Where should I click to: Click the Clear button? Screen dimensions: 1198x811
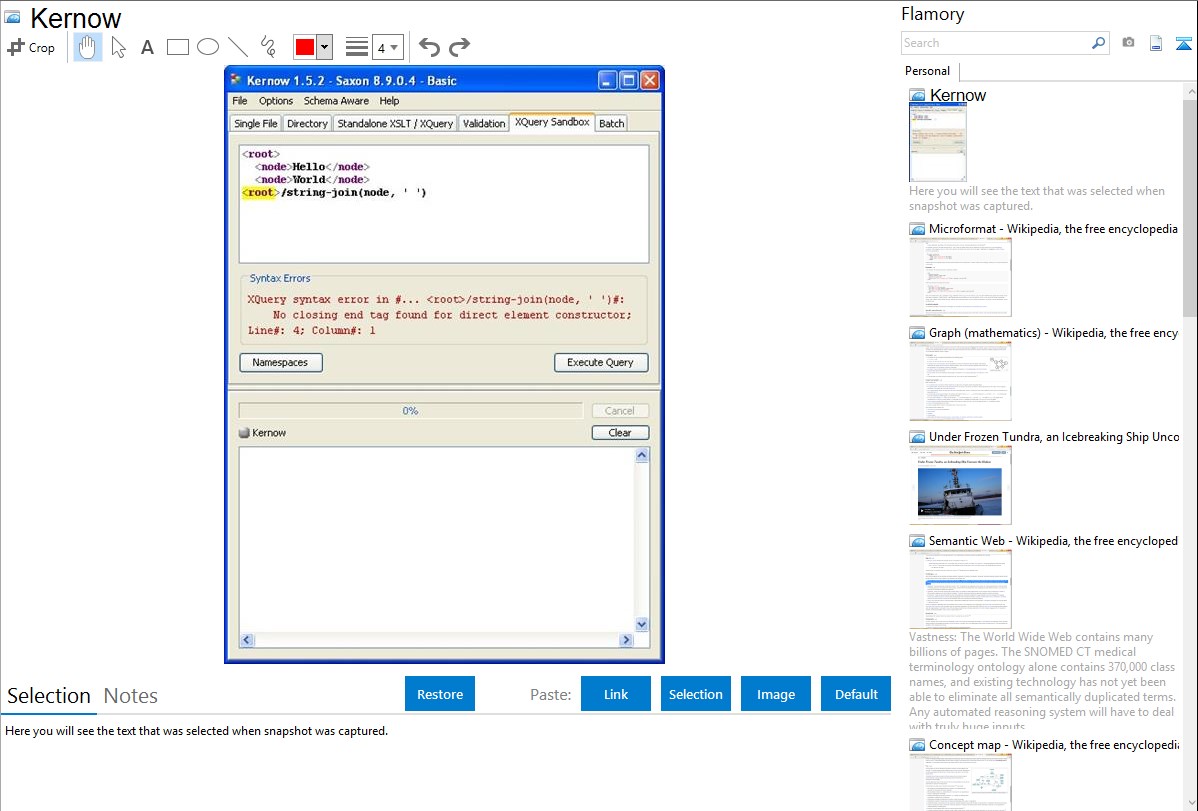pyautogui.click(x=620, y=433)
